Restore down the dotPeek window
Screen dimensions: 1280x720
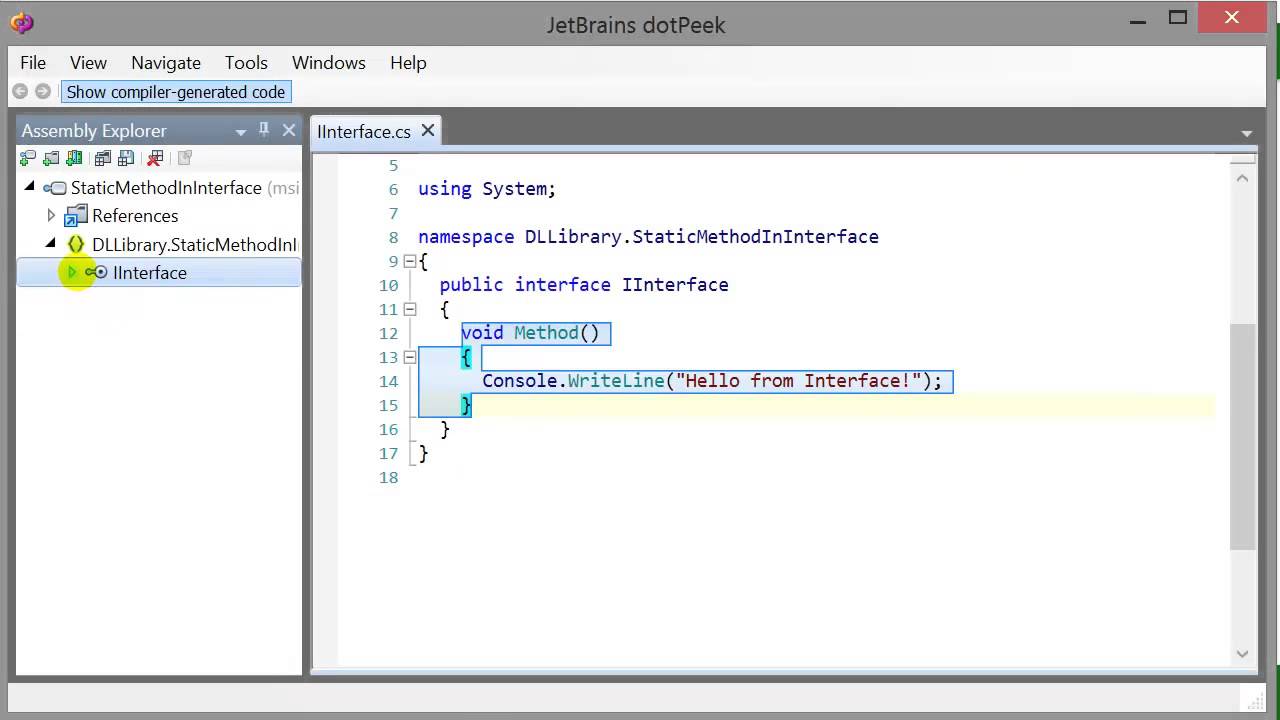(x=1178, y=17)
